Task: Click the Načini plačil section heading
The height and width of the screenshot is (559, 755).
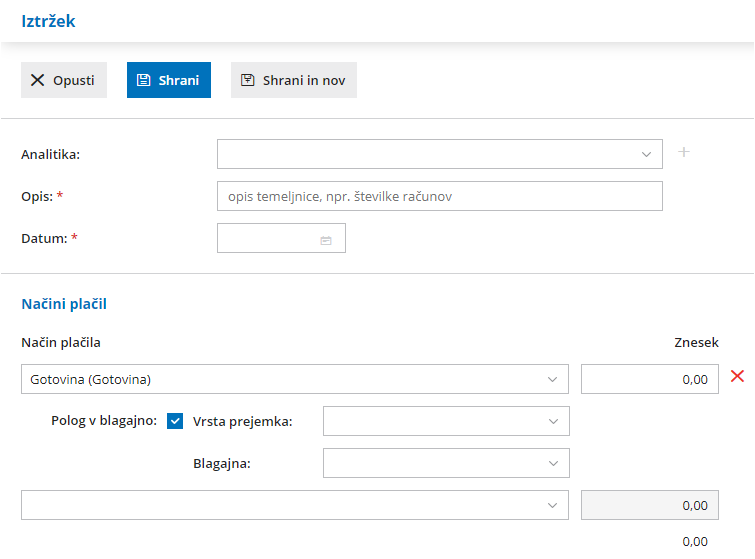Action: pyautogui.click(x=64, y=303)
